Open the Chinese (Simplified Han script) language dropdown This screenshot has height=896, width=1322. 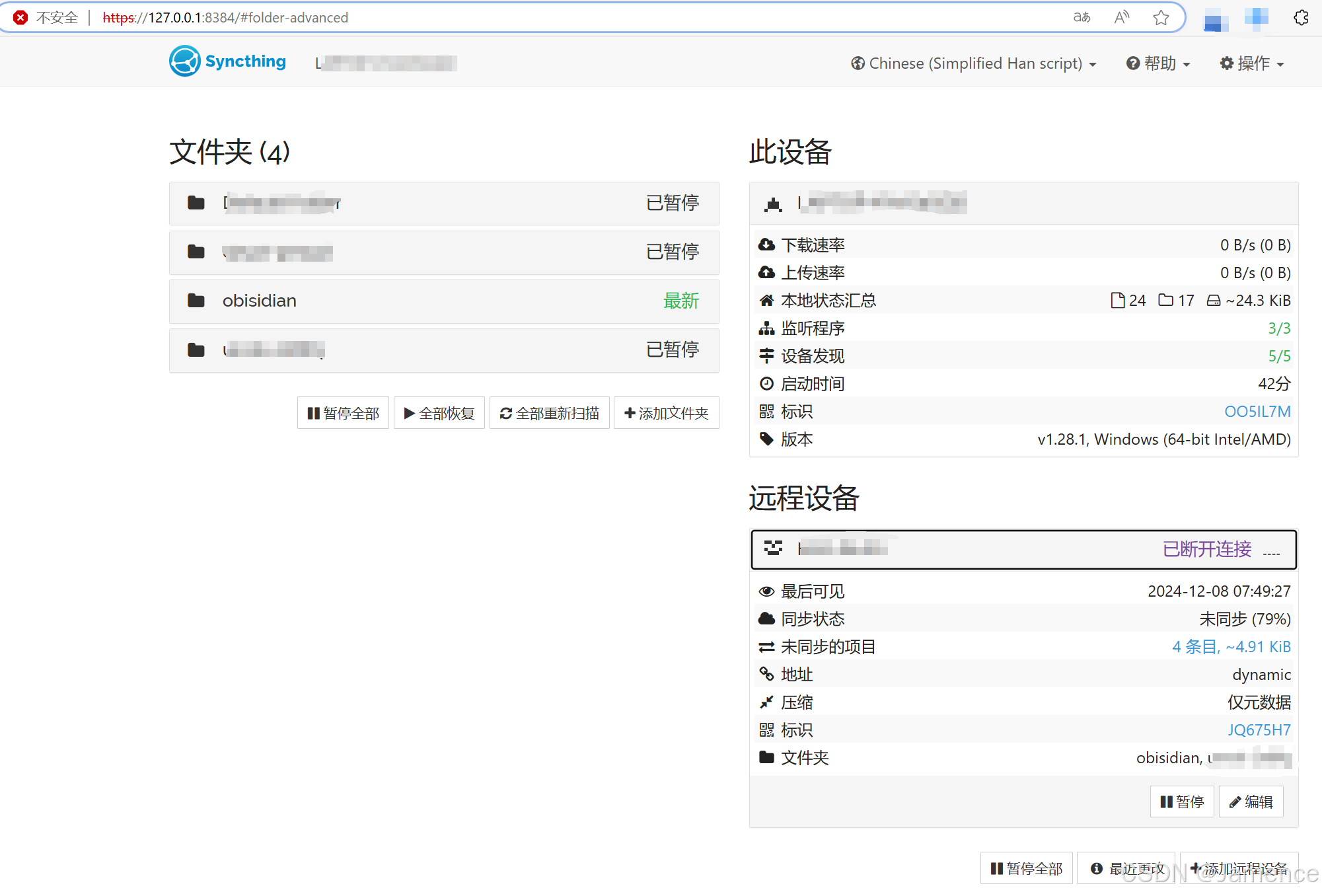pyautogui.click(x=974, y=63)
